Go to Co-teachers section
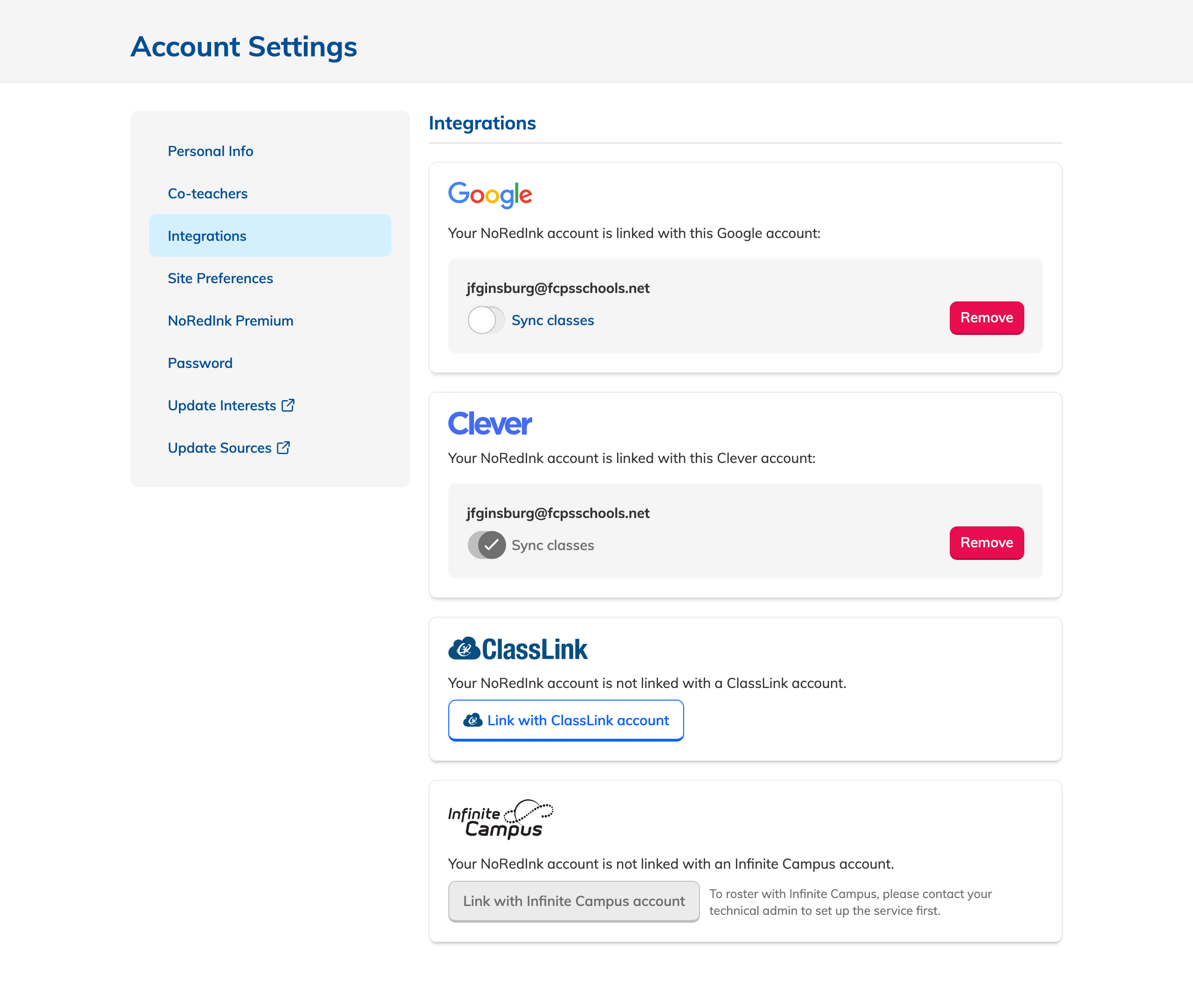 207,193
